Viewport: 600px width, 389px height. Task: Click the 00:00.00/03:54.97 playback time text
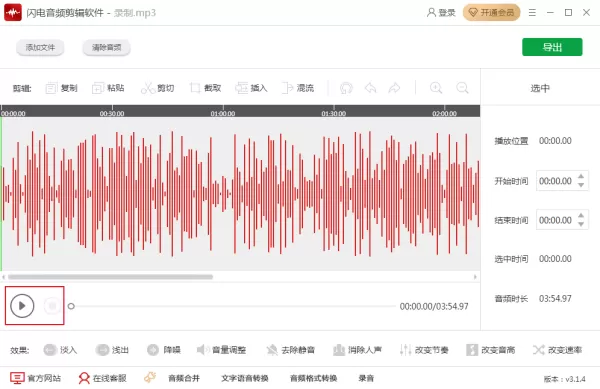click(x=434, y=306)
